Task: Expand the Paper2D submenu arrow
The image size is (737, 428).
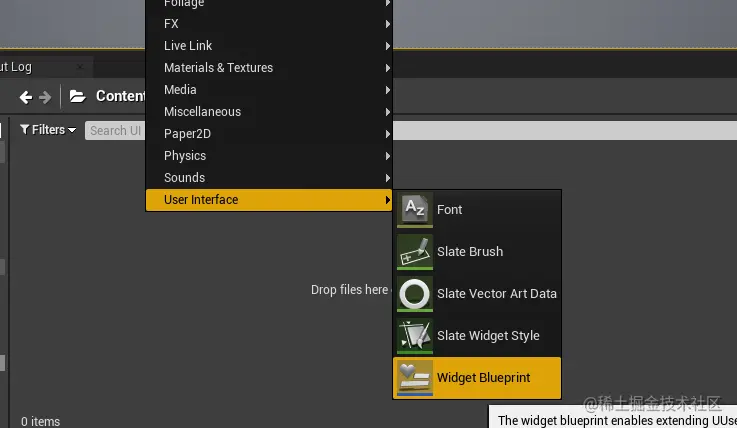Action: point(388,134)
